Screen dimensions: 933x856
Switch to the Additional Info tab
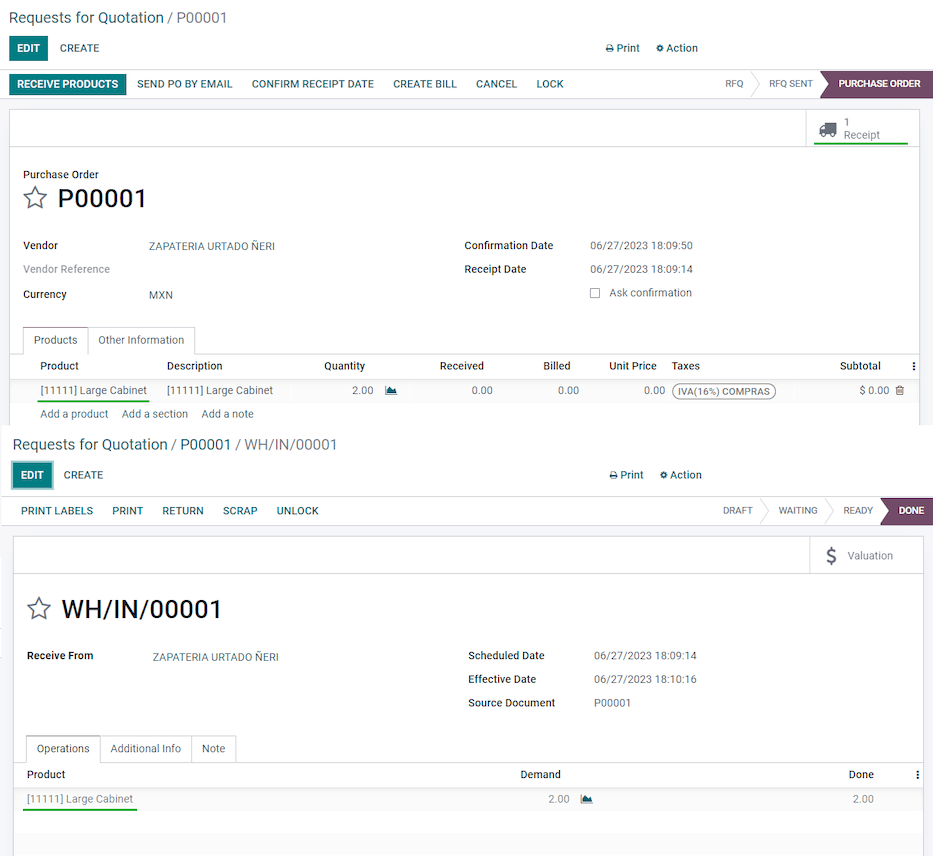pyautogui.click(x=146, y=748)
